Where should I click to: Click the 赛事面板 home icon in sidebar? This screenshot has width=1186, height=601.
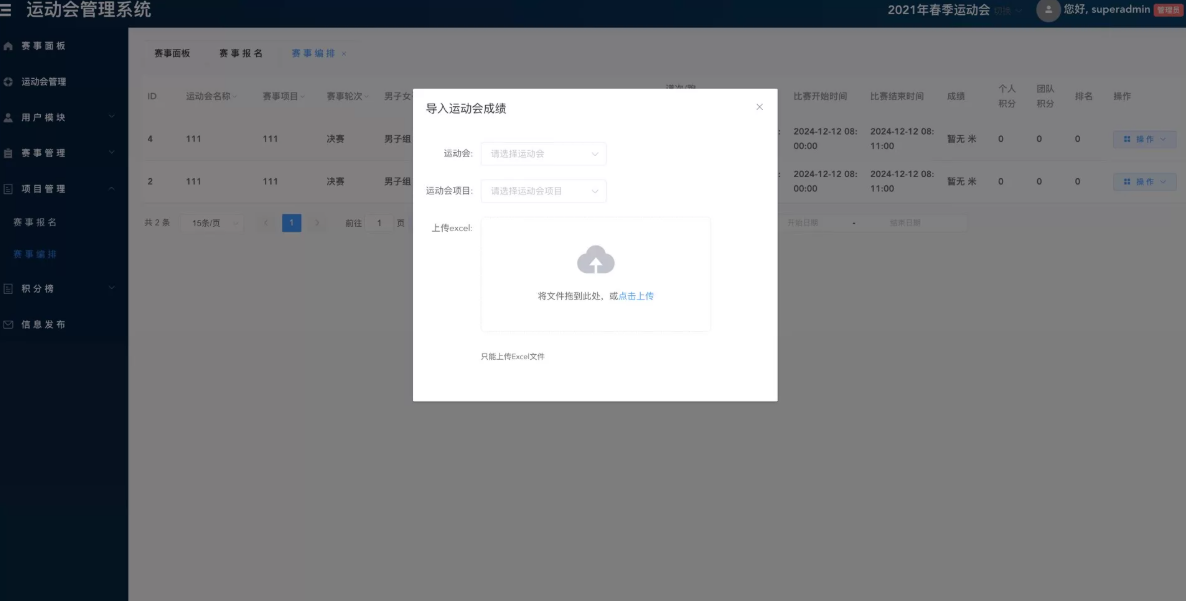click(x=8, y=46)
